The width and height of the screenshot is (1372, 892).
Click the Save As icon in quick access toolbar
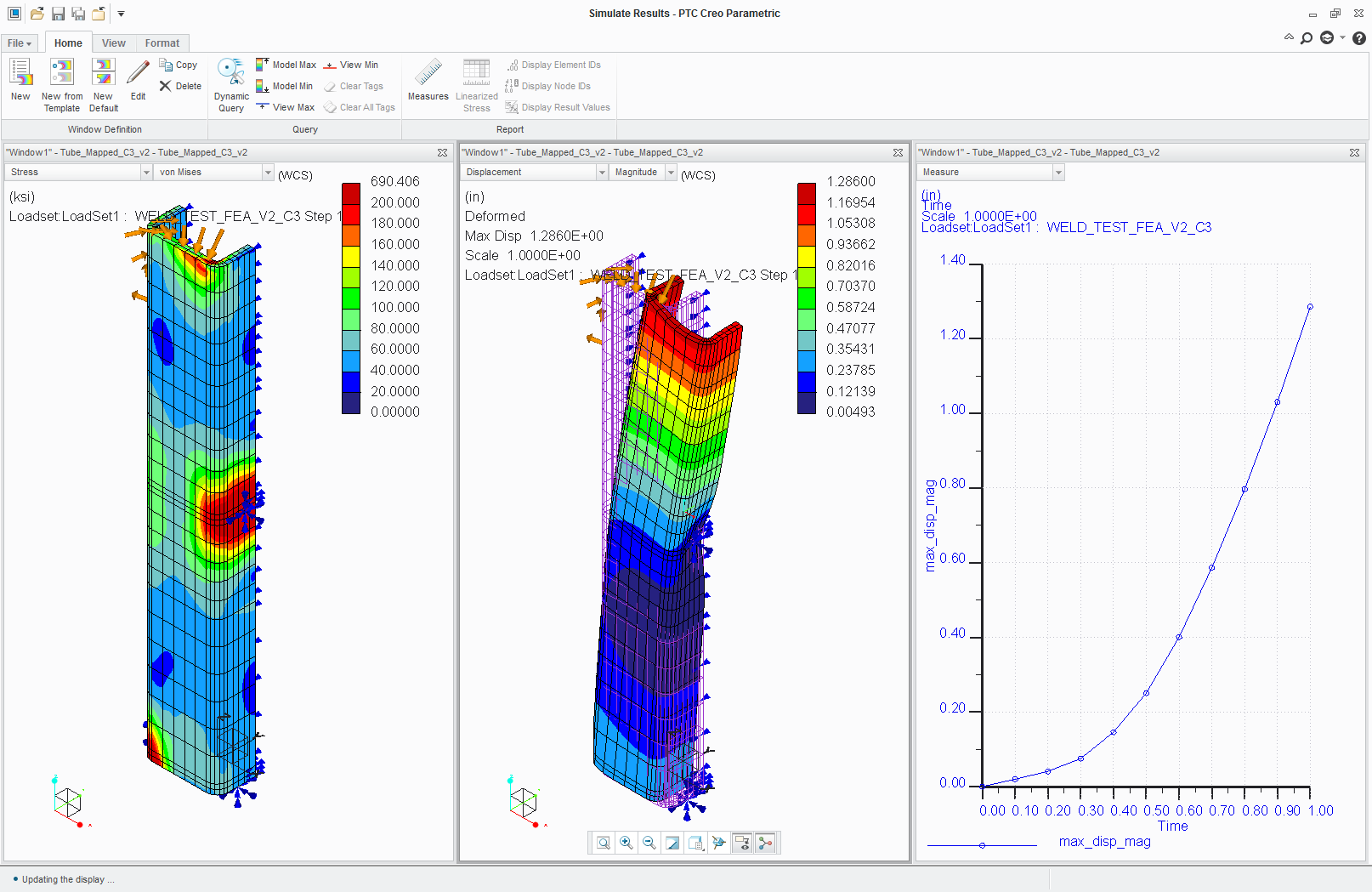pyautogui.click(x=78, y=14)
